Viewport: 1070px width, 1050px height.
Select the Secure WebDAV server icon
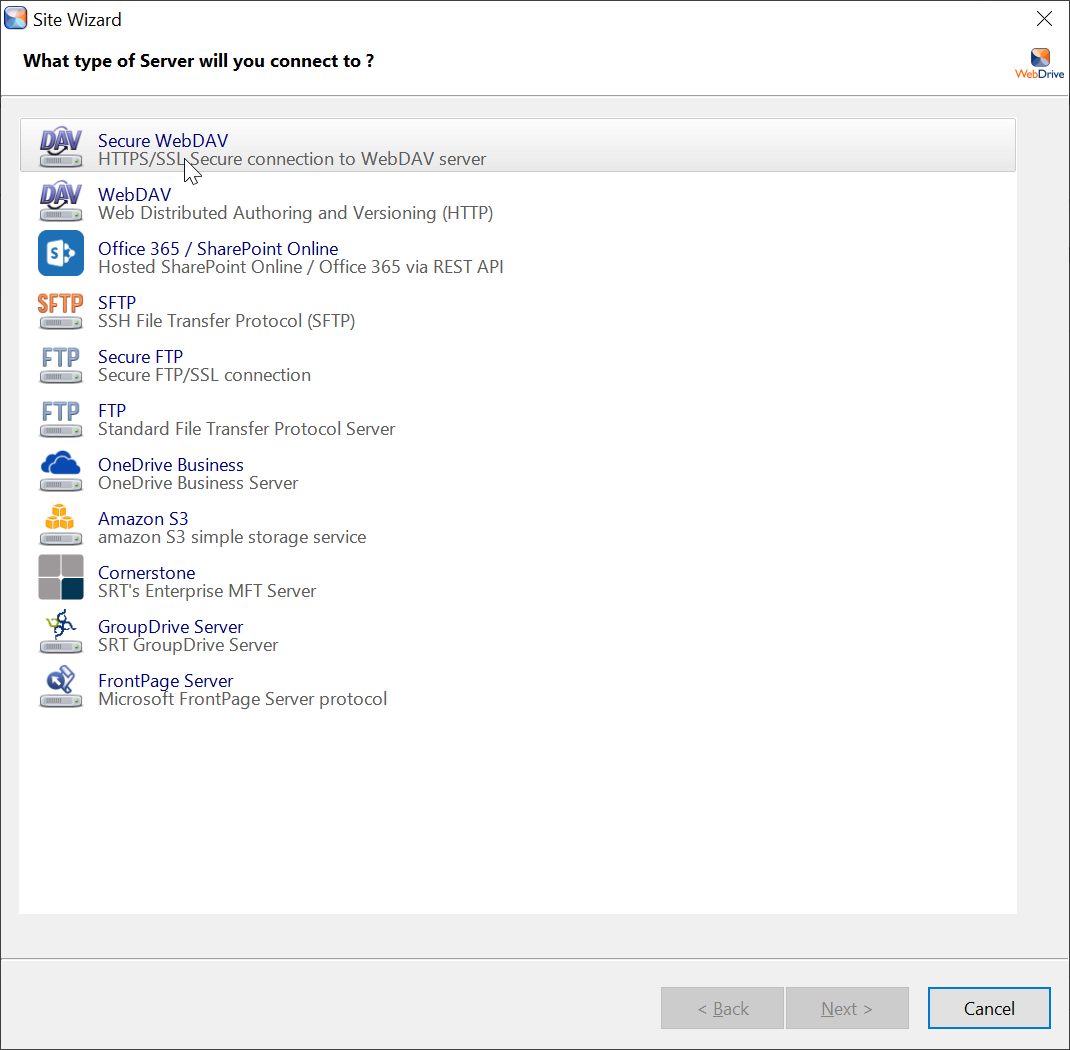pyautogui.click(x=61, y=146)
